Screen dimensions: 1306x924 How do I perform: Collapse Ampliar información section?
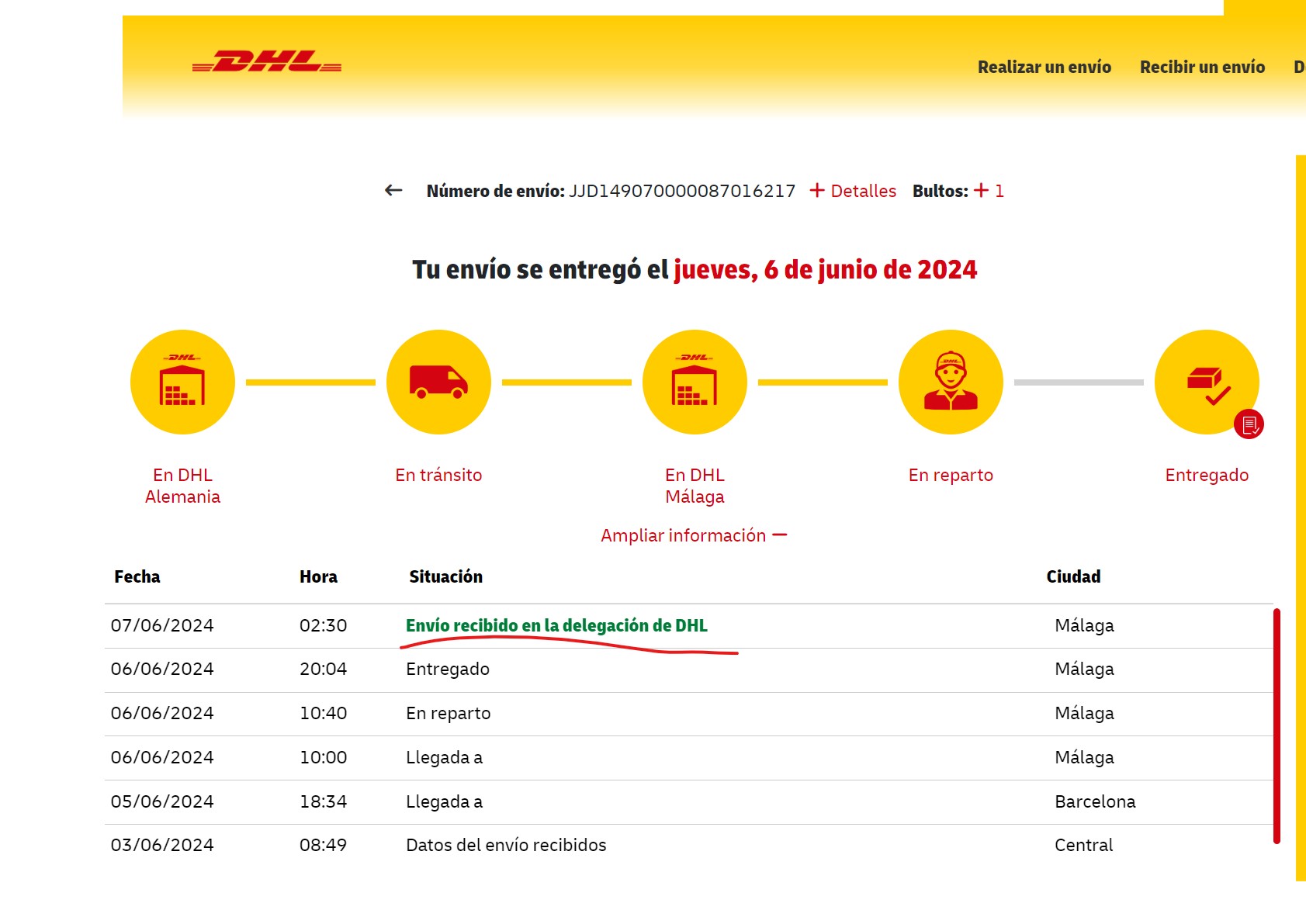click(x=694, y=535)
